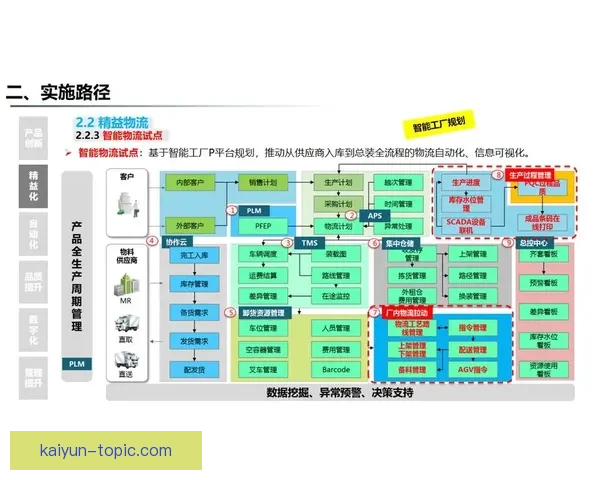Click the TMS header label
600x480 pixels.
point(310,243)
